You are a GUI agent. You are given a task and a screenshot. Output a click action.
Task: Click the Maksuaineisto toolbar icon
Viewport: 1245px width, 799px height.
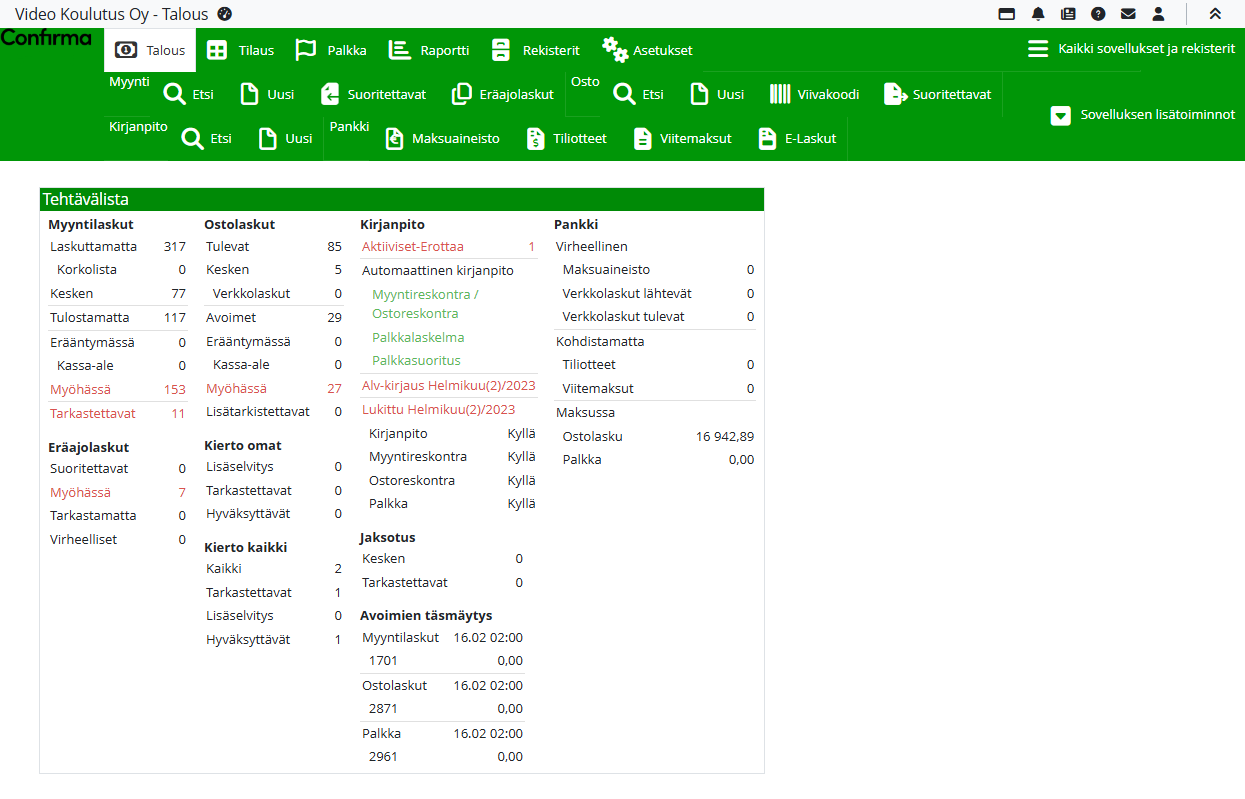[x=442, y=139]
